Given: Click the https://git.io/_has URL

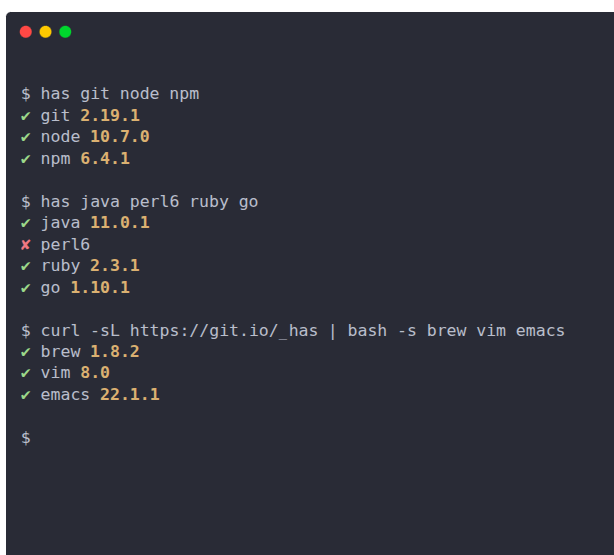Looking at the screenshot, I should (224, 331).
